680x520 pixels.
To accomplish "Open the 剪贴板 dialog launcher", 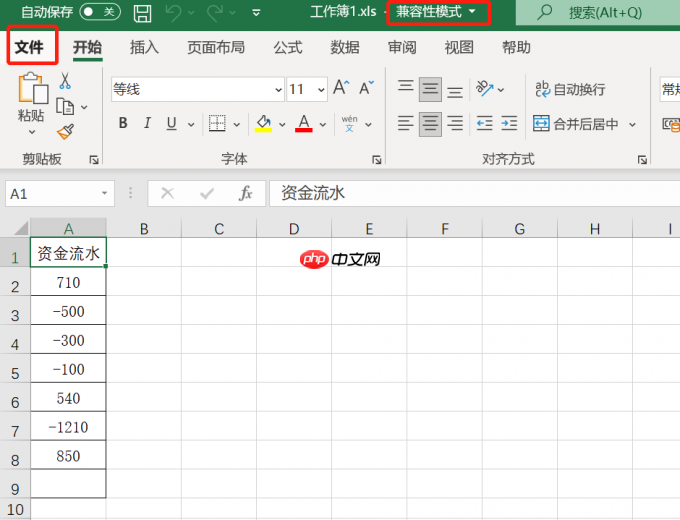I will (x=94, y=160).
